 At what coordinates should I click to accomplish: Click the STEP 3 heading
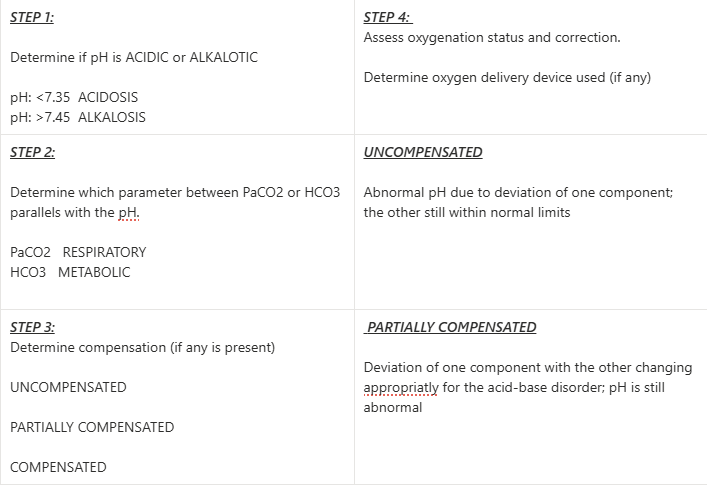(32, 327)
